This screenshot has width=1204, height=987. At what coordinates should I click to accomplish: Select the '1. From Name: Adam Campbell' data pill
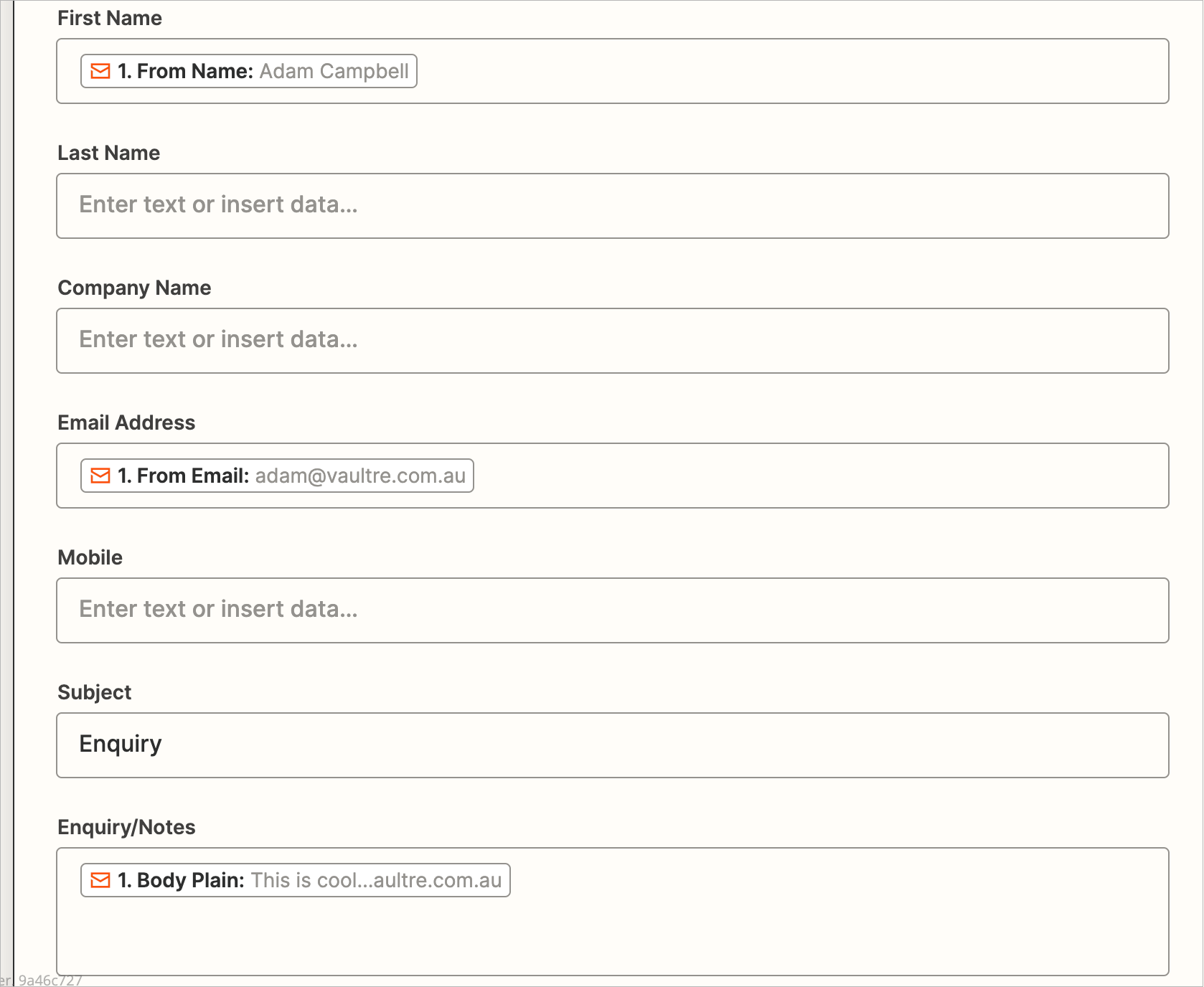[x=248, y=71]
